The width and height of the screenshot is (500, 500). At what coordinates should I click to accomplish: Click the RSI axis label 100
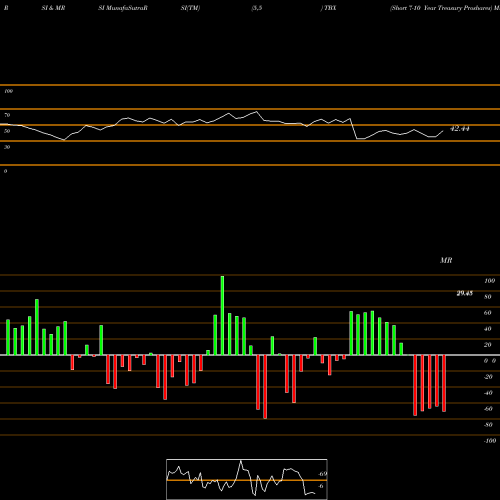coord(8,91)
